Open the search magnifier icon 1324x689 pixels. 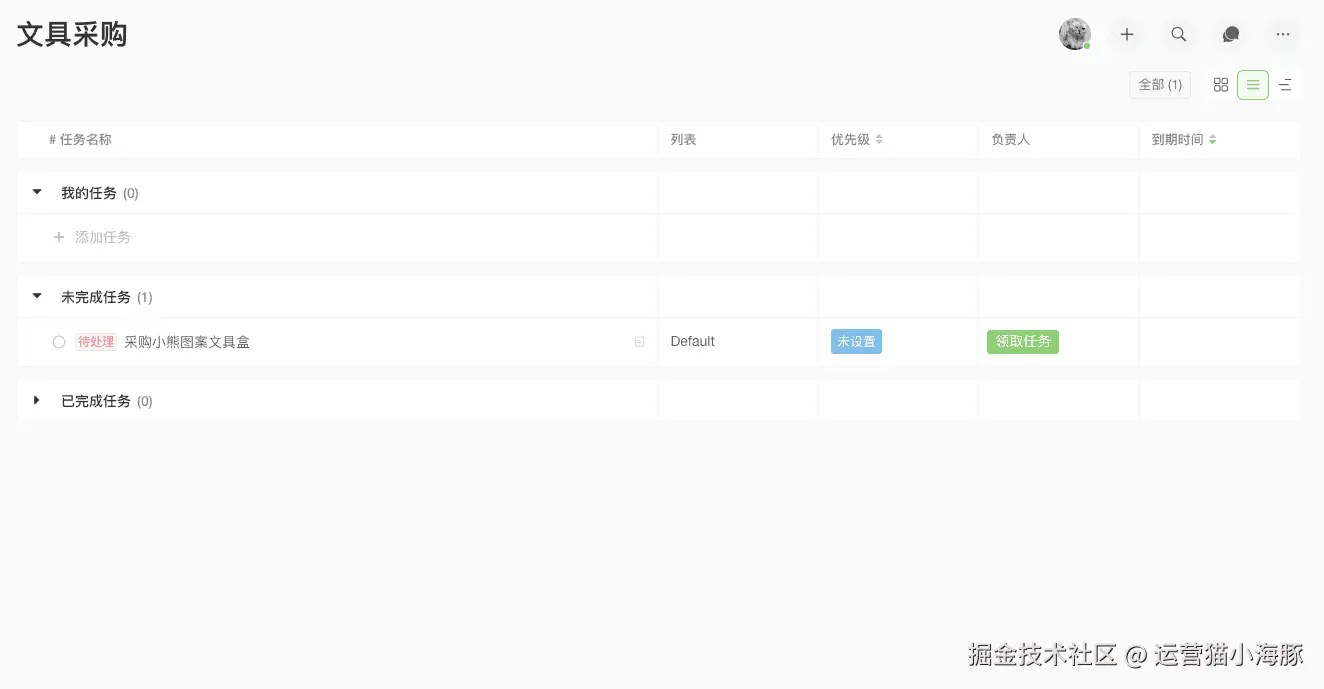pos(1179,34)
